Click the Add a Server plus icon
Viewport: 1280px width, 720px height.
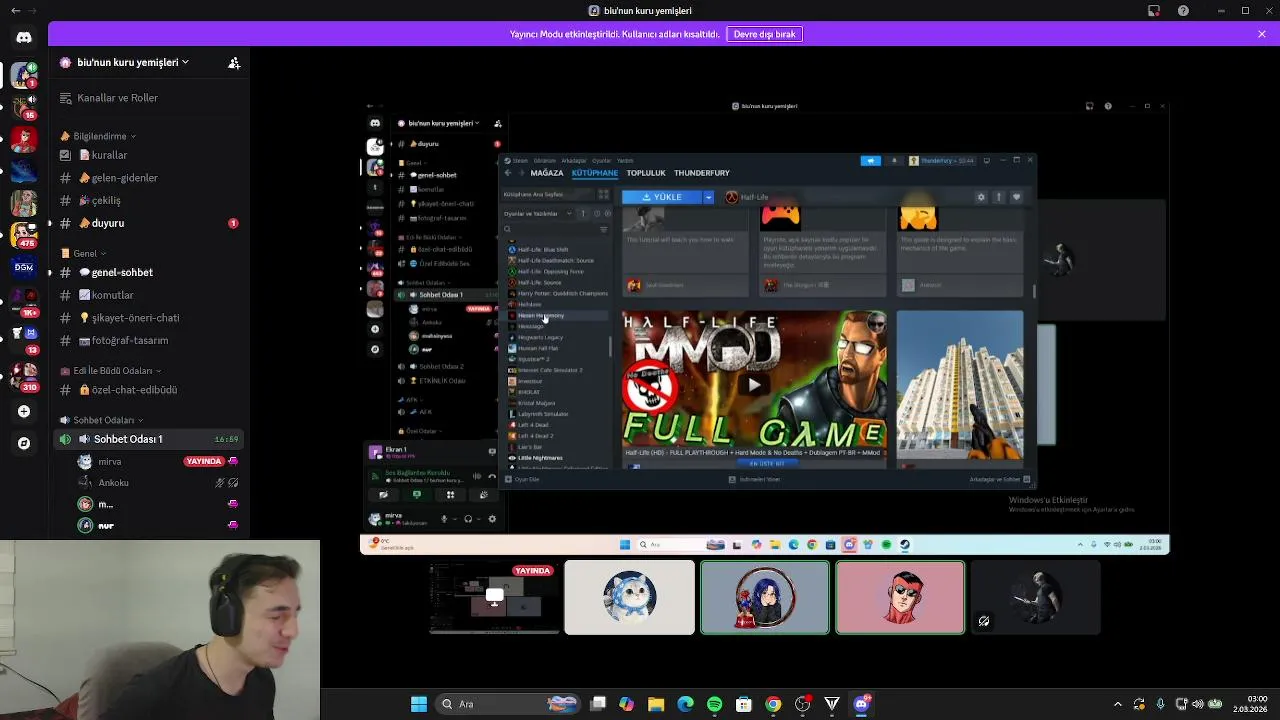[x=24, y=411]
